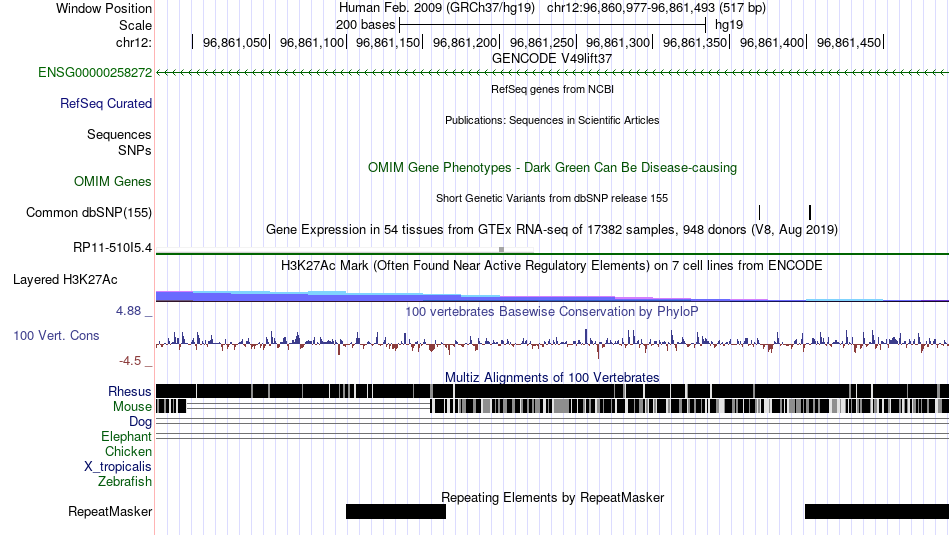Click the left RepeatMasker black block
Viewport: 950px width, 535px height.
(x=396, y=511)
